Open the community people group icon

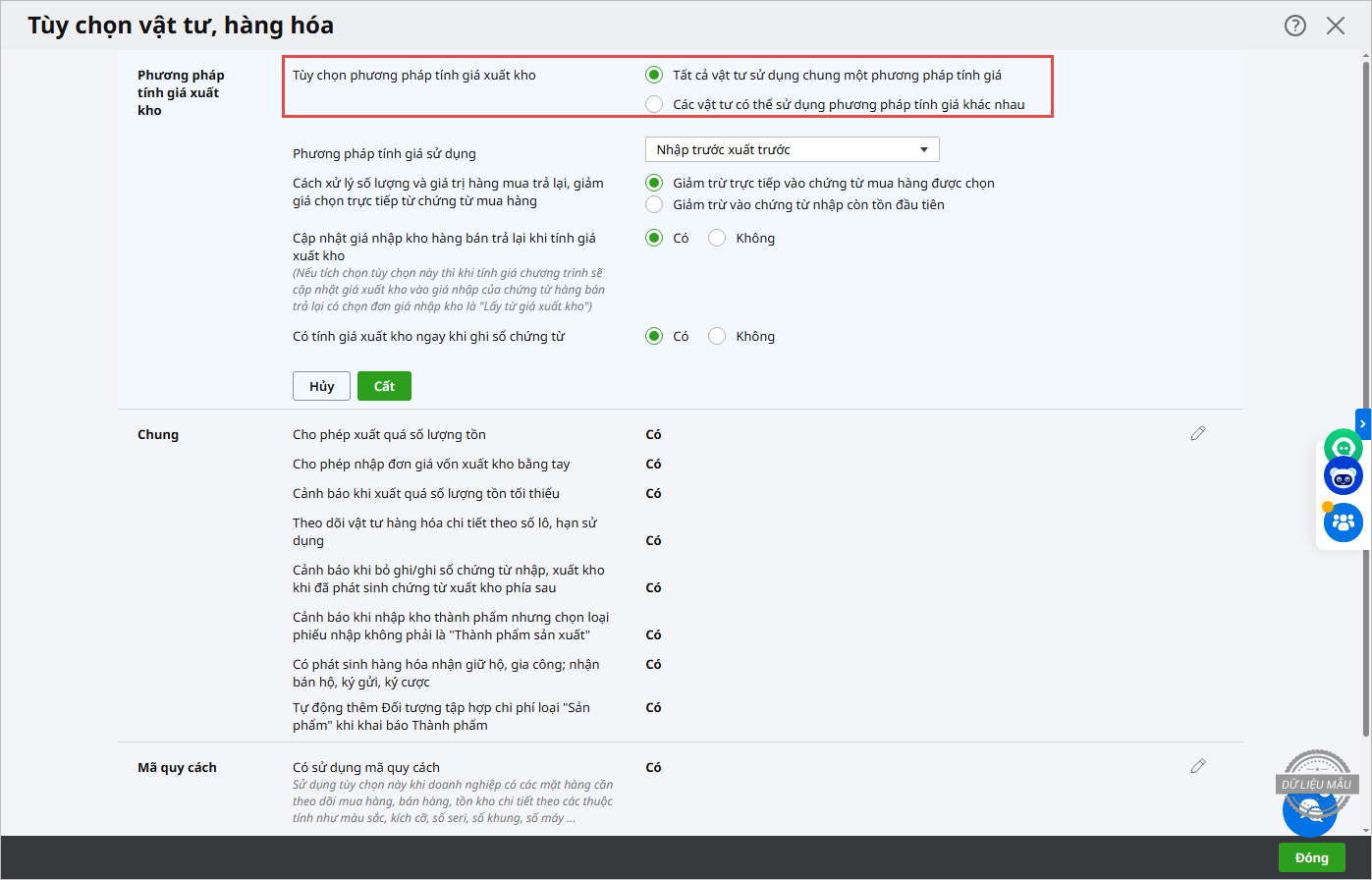(1343, 522)
